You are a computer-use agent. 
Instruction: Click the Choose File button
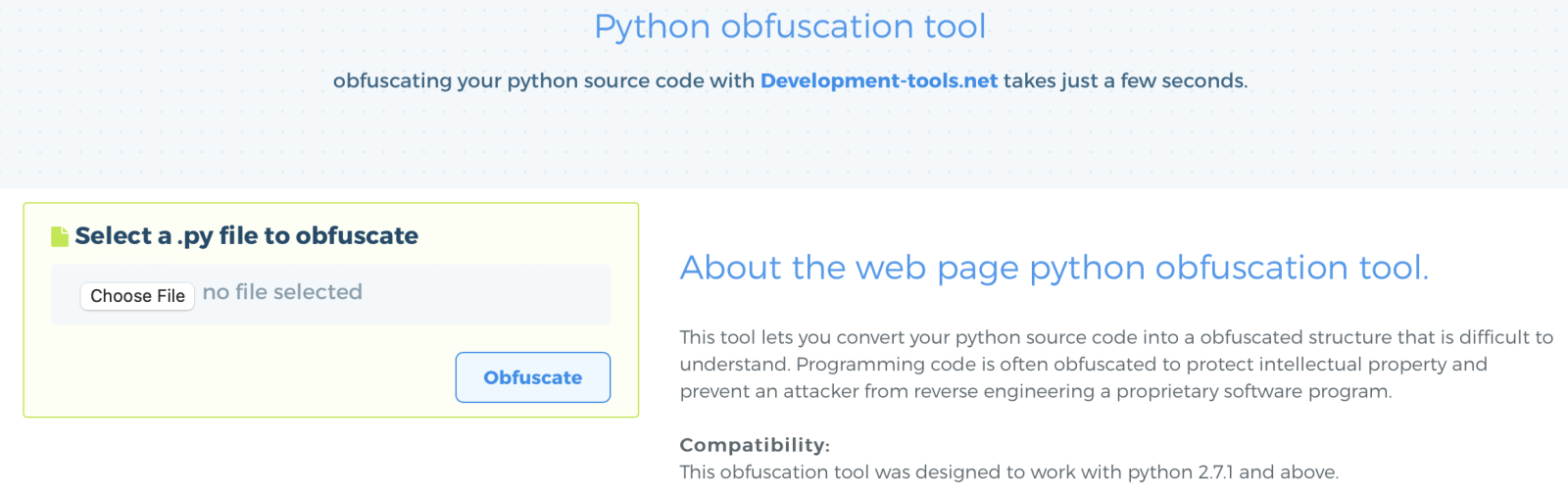click(137, 295)
